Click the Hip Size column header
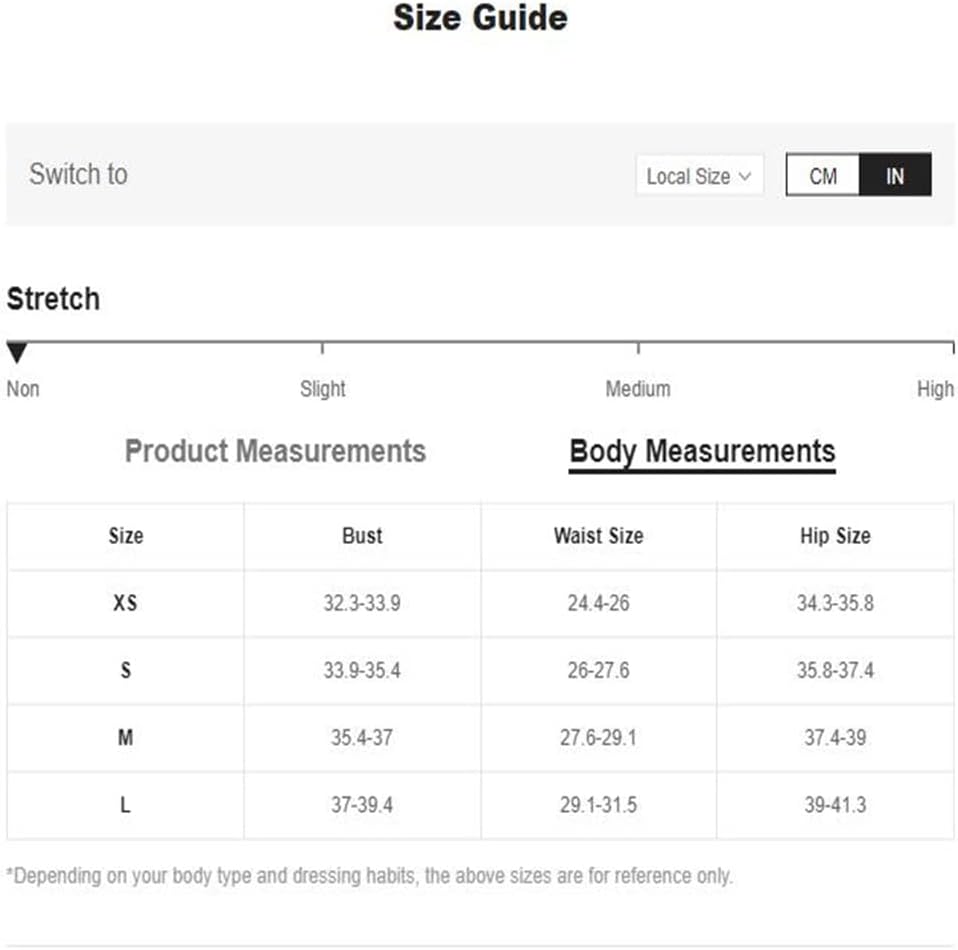Image resolution: width=958 pixels, height=950 pixels. (x=835, y=536)
